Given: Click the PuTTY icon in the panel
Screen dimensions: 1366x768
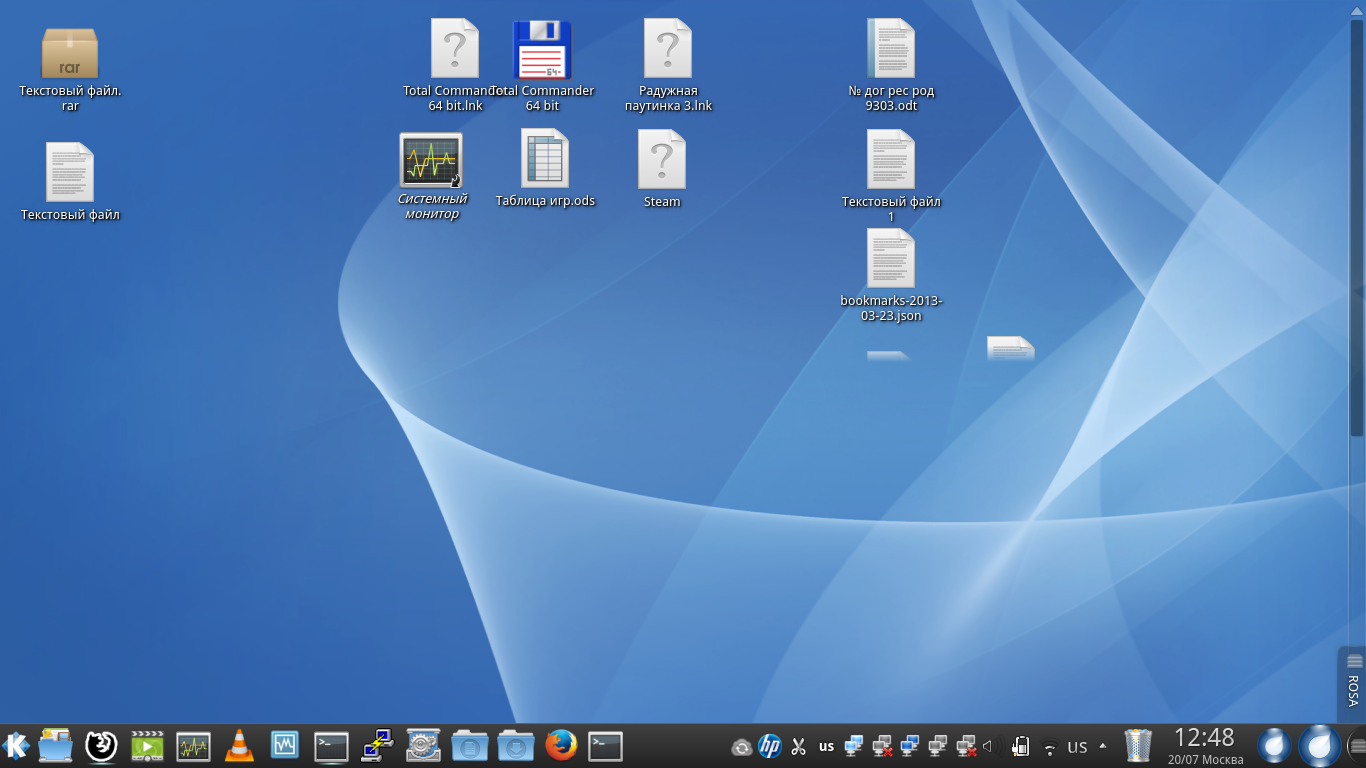Looking at the screenshot, I should point(377,746).
